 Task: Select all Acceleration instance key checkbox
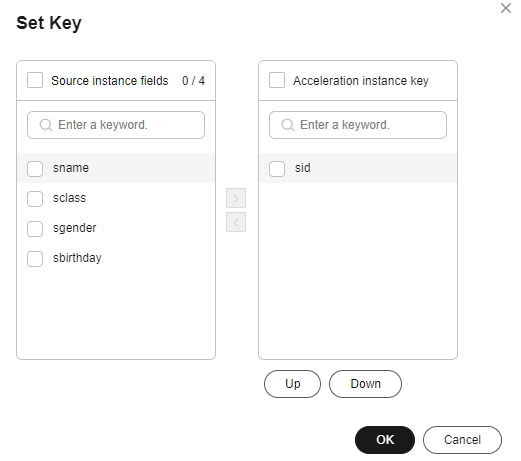click(277, 80)
